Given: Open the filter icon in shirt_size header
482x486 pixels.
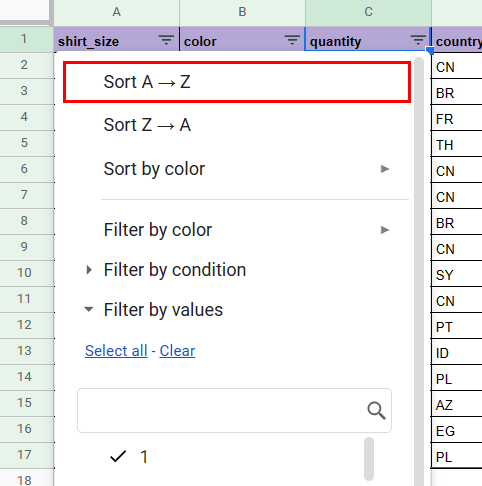Looking at the screenshot, I should 166,40.
